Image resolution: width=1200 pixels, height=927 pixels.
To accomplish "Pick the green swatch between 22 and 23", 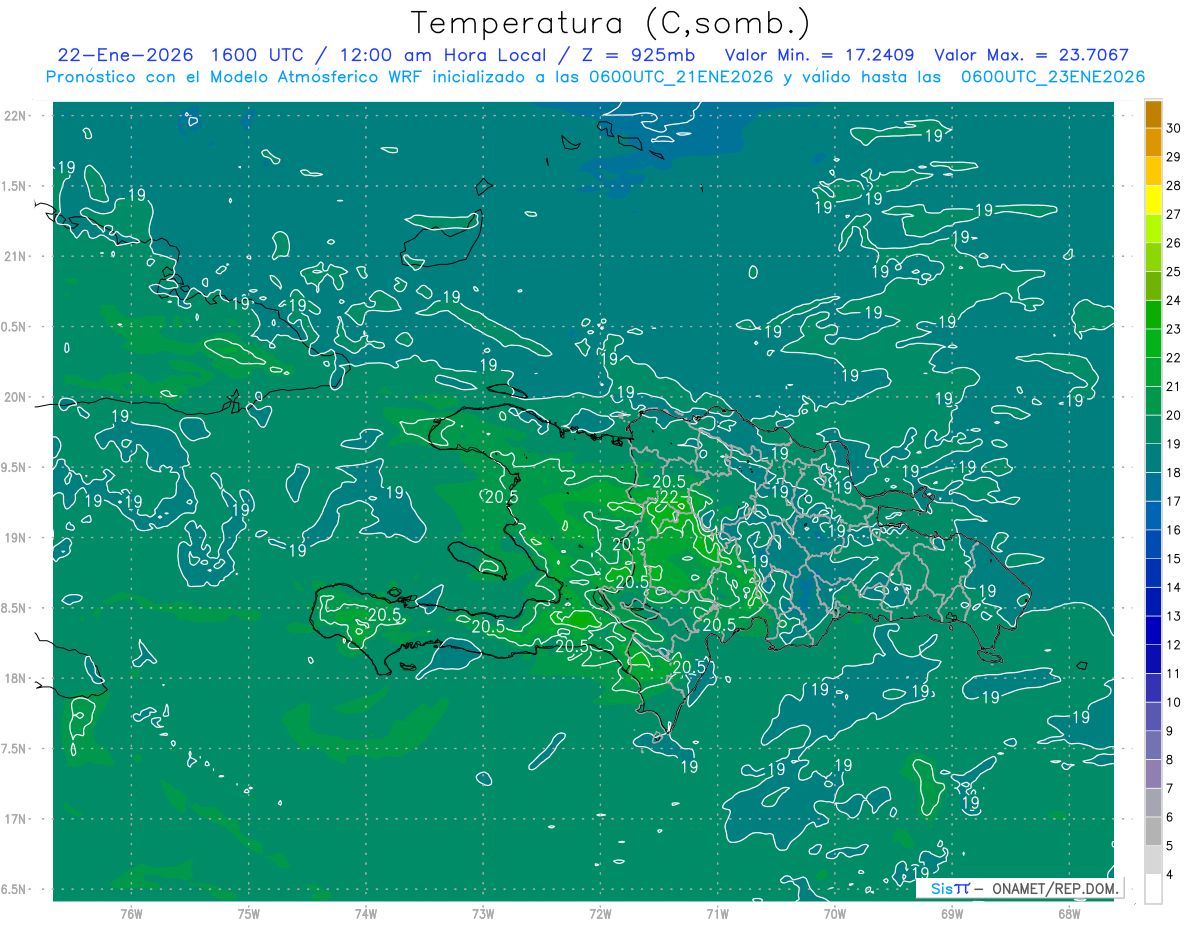I will pyautogui.click(x=1153, y=344).
